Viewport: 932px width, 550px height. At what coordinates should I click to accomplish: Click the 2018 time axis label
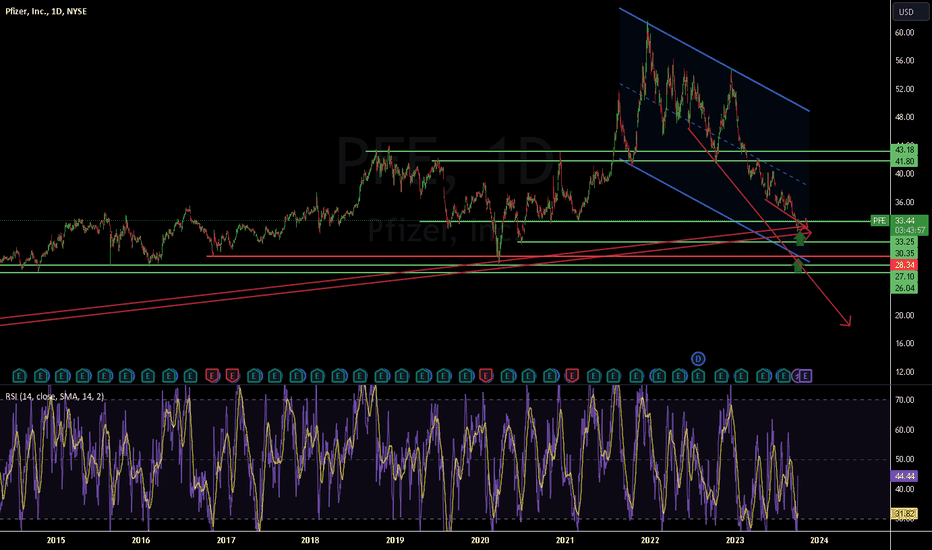(x=310, y=540)
